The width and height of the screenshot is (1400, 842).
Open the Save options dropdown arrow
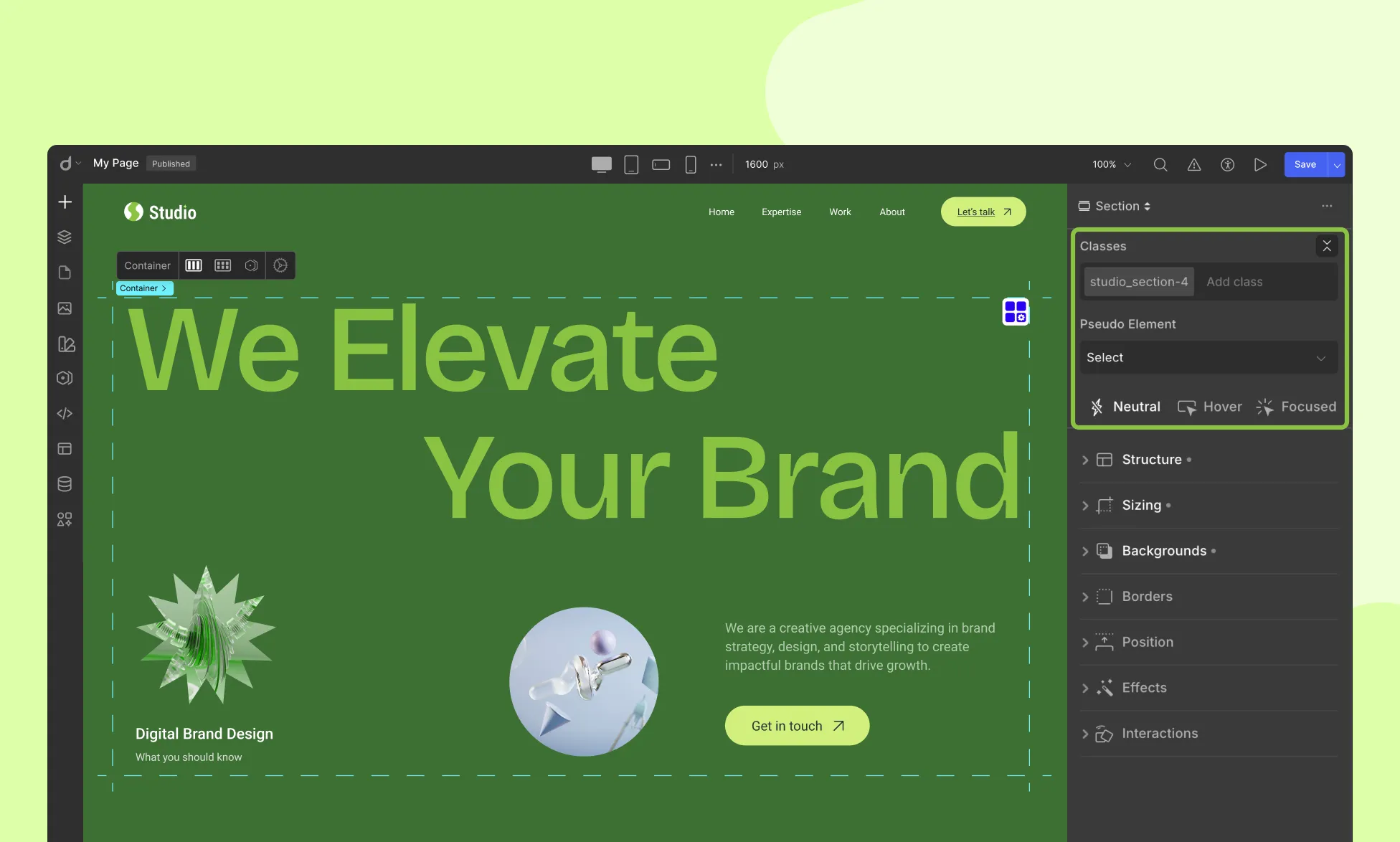coord(1336,164)
